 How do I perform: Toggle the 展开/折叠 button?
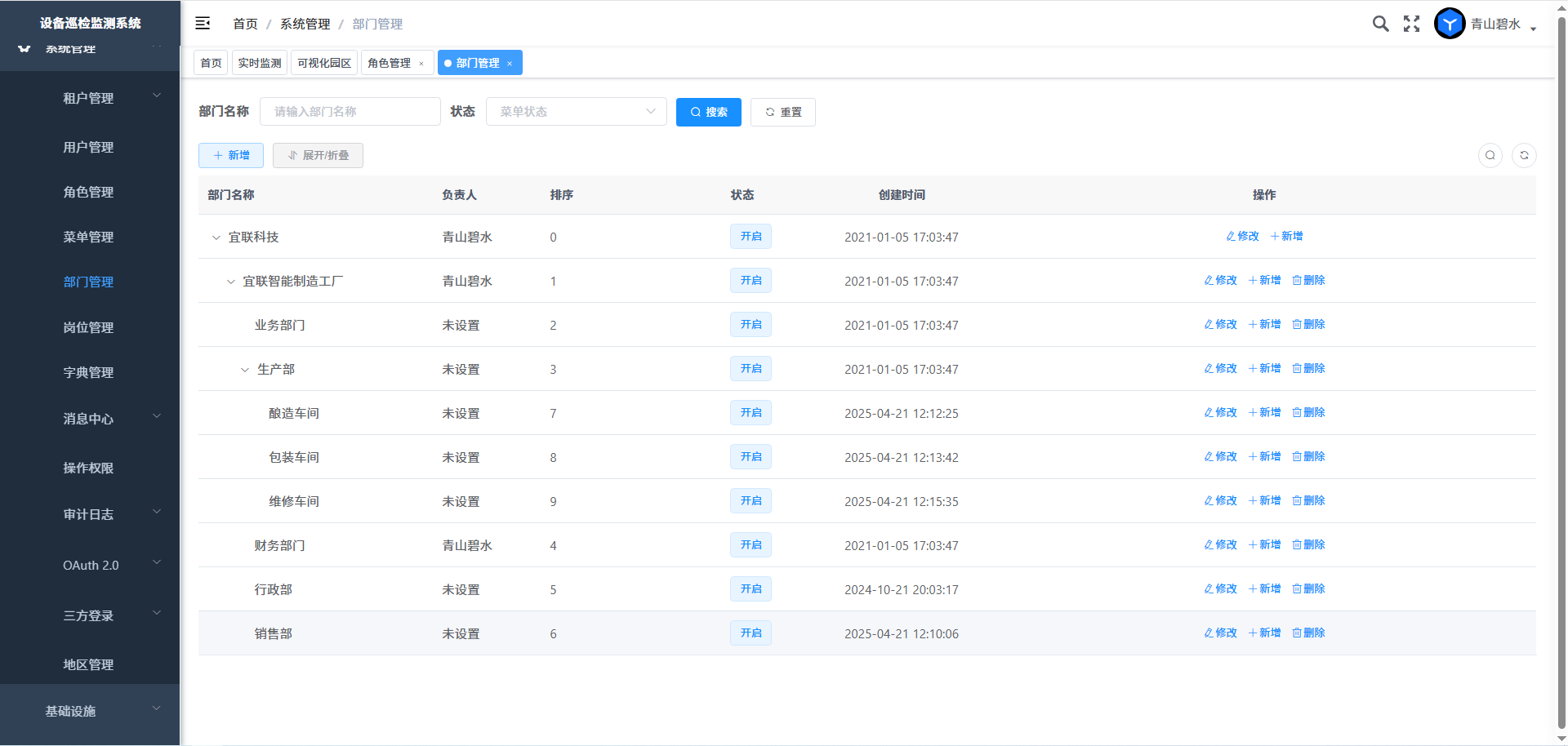point(318,155)
